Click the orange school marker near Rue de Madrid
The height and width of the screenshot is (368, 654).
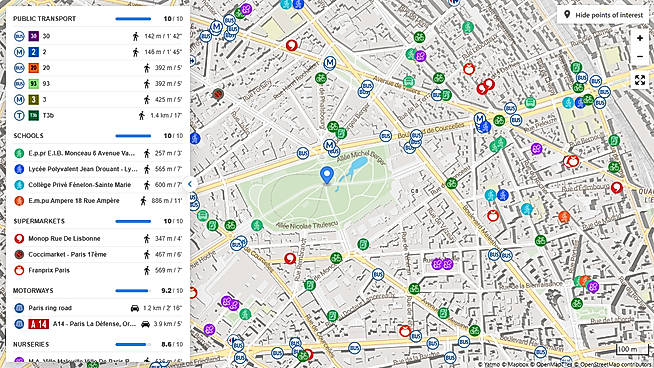[564, 217]
